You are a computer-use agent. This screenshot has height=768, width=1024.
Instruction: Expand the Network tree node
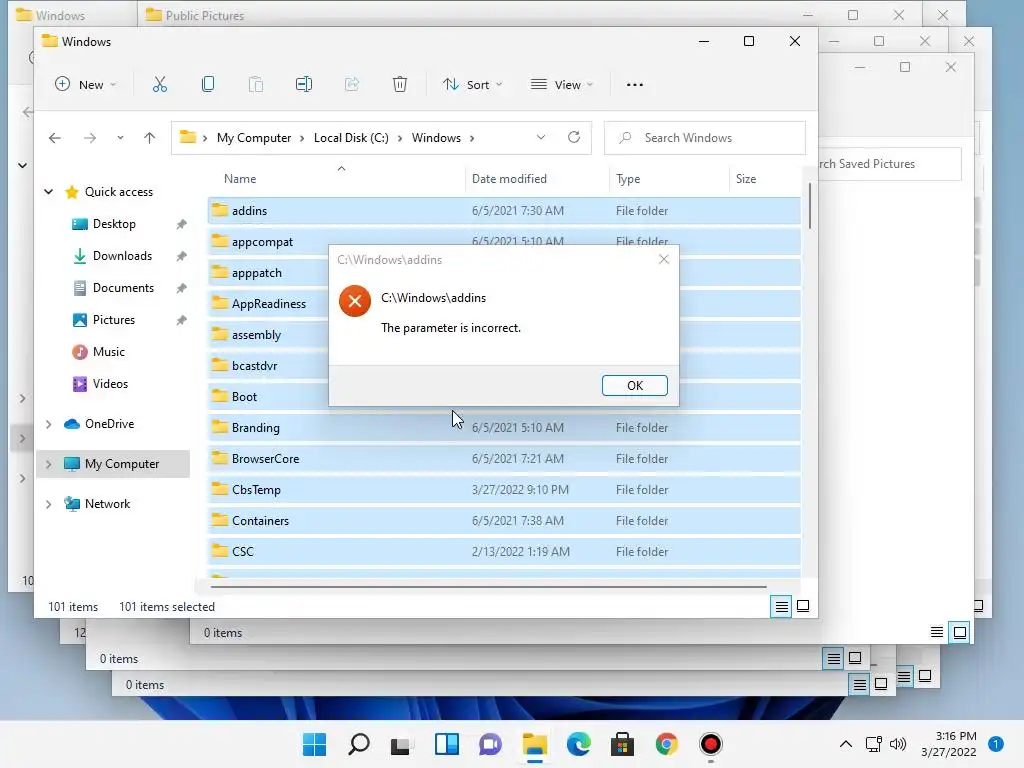48,504
